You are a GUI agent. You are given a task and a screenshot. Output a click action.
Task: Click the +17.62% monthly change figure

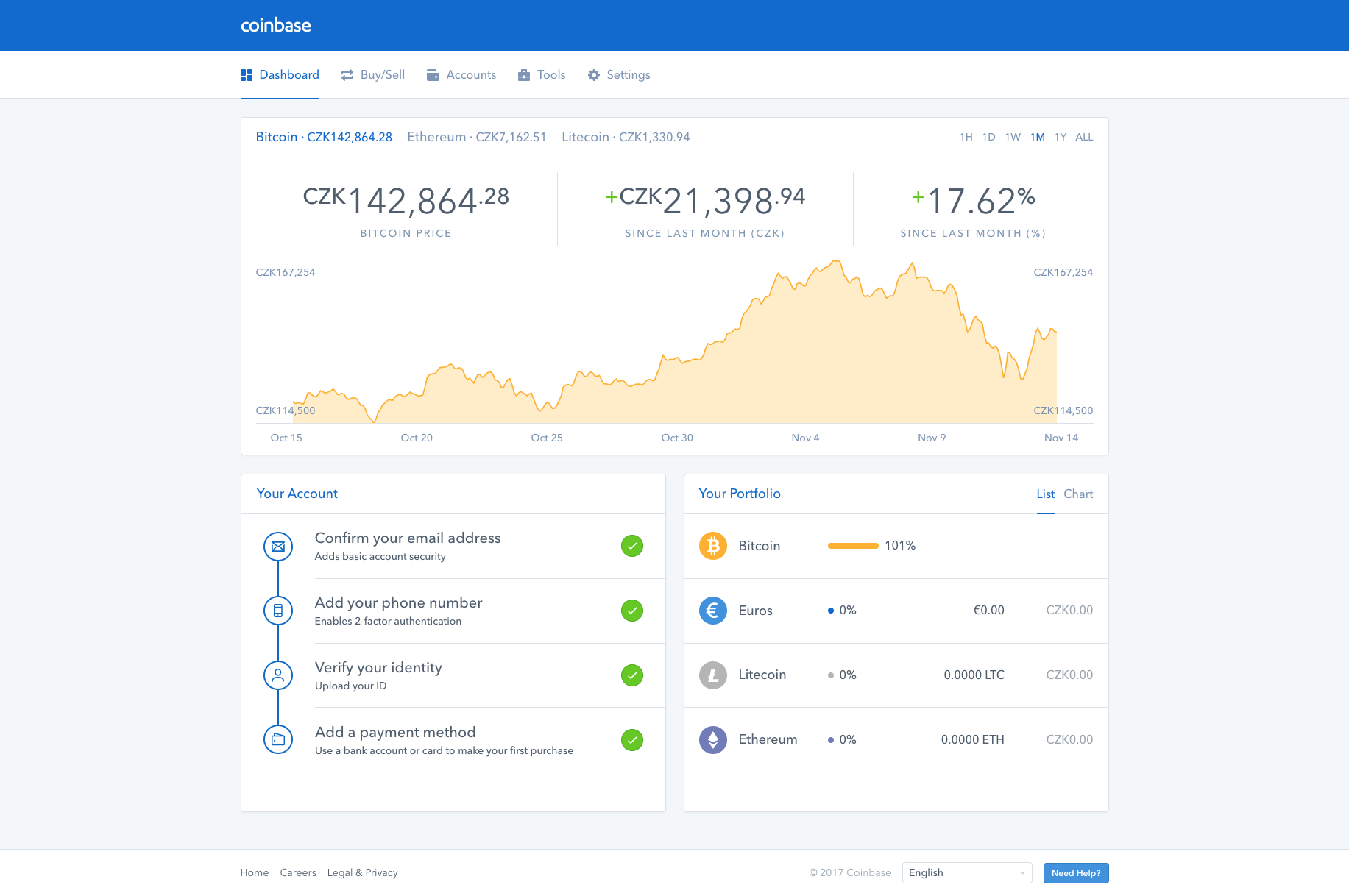tap(973, 200)
